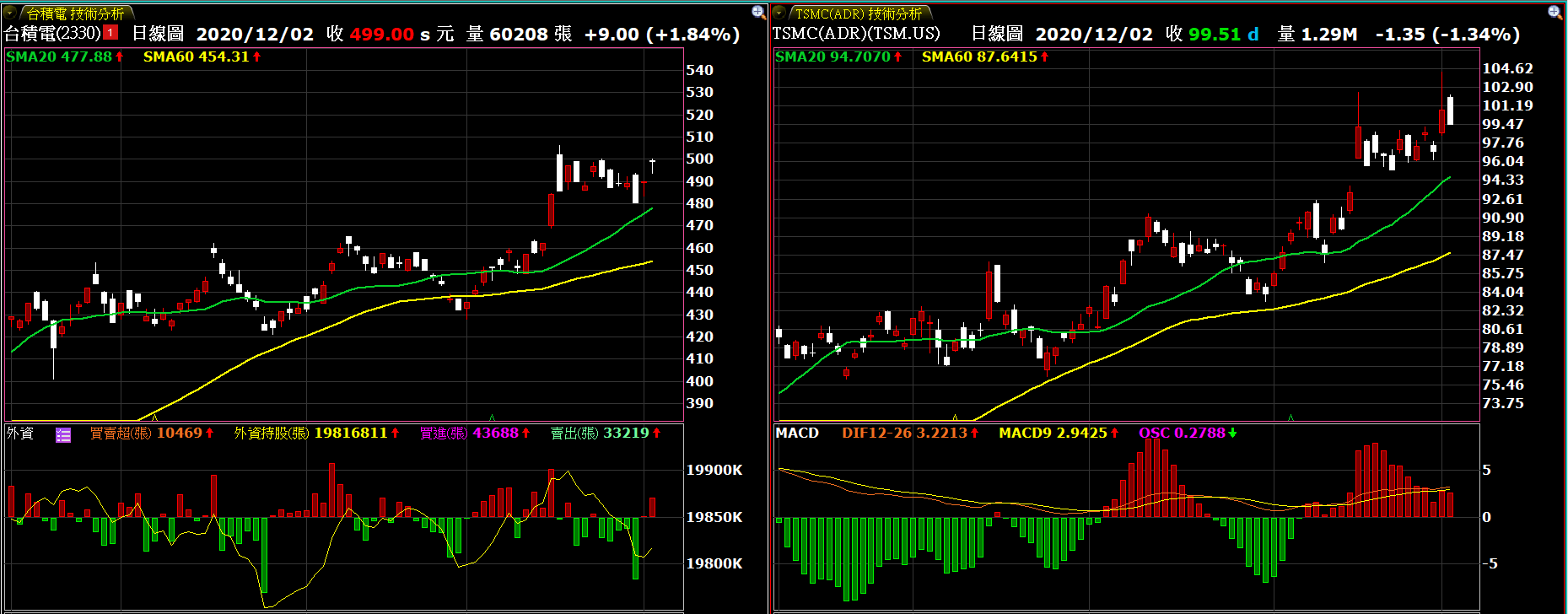
Task: Click 日線圖 label in 台積電 panel
Action: 158,34
